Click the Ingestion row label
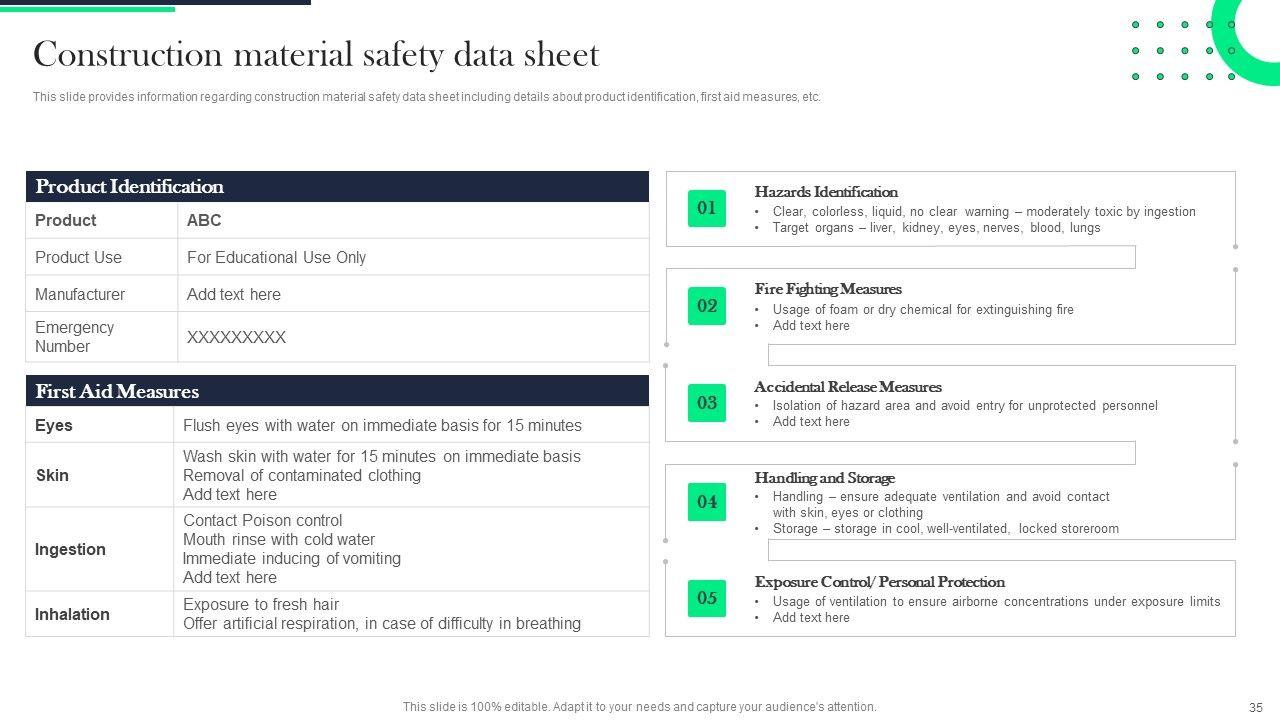Screen dimensions: 1280x720 (x=70, y=549)
